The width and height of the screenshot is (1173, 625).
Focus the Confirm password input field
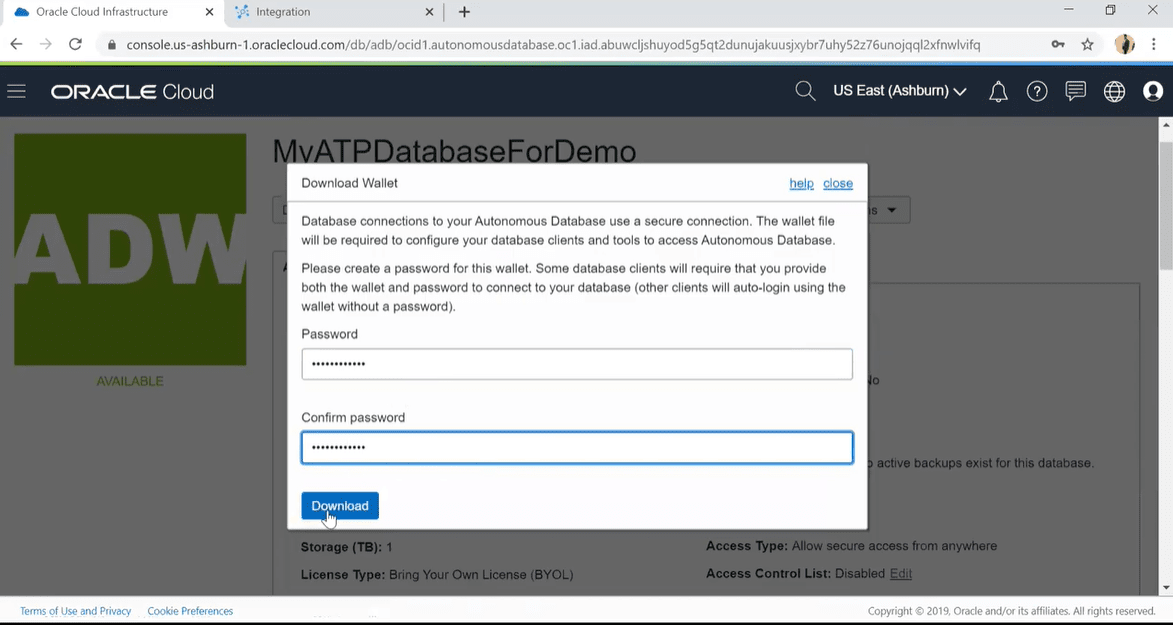pos(577,448)
